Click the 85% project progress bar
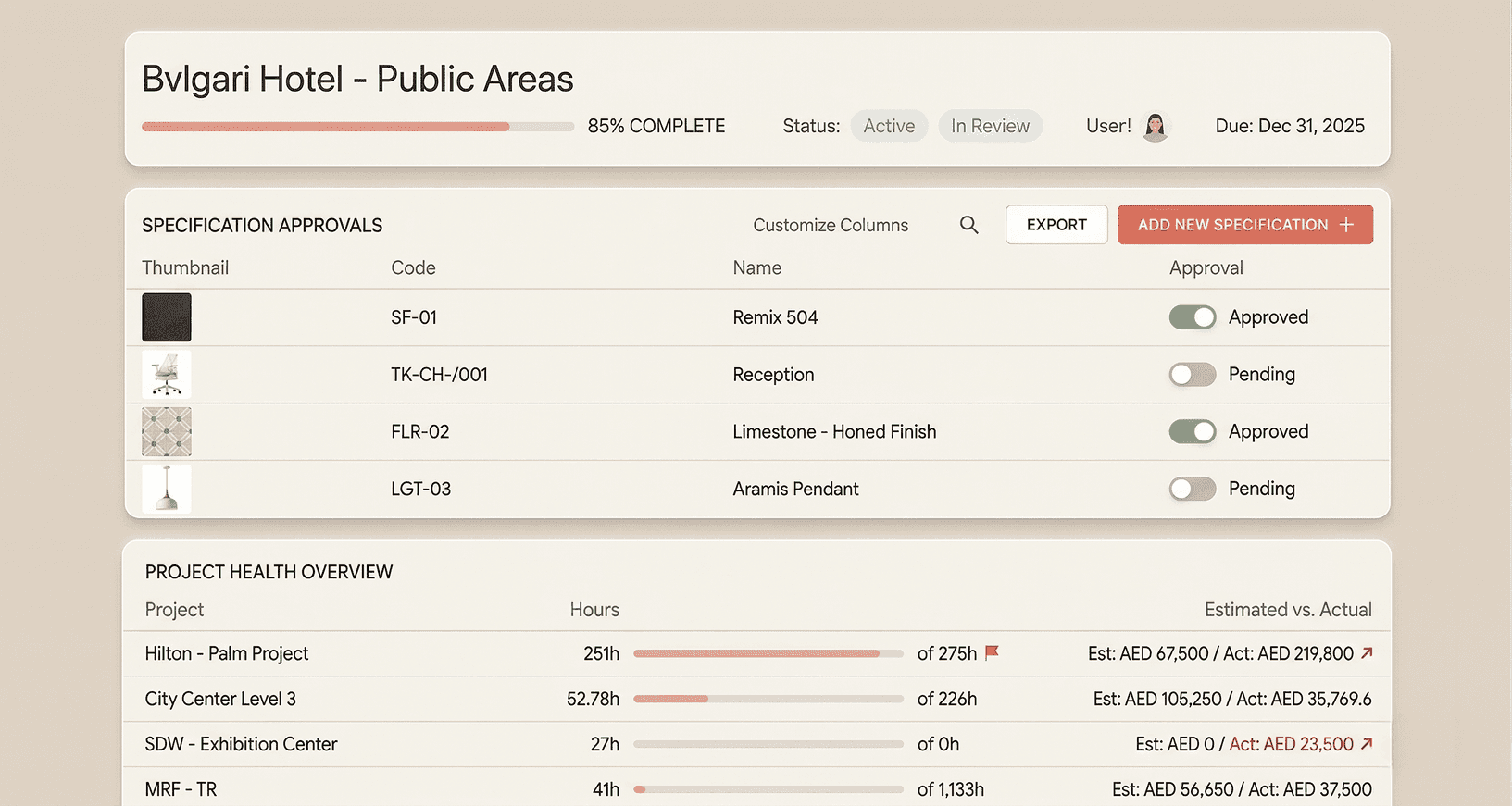The width and height of the screenshot is (1512, 806). pyautogui.click(x=357, y=127)
